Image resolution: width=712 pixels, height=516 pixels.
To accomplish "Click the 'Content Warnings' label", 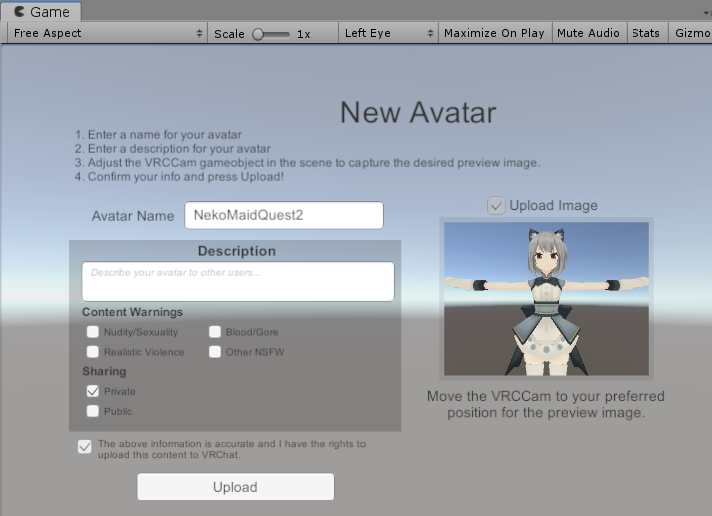I will point(133,312).
